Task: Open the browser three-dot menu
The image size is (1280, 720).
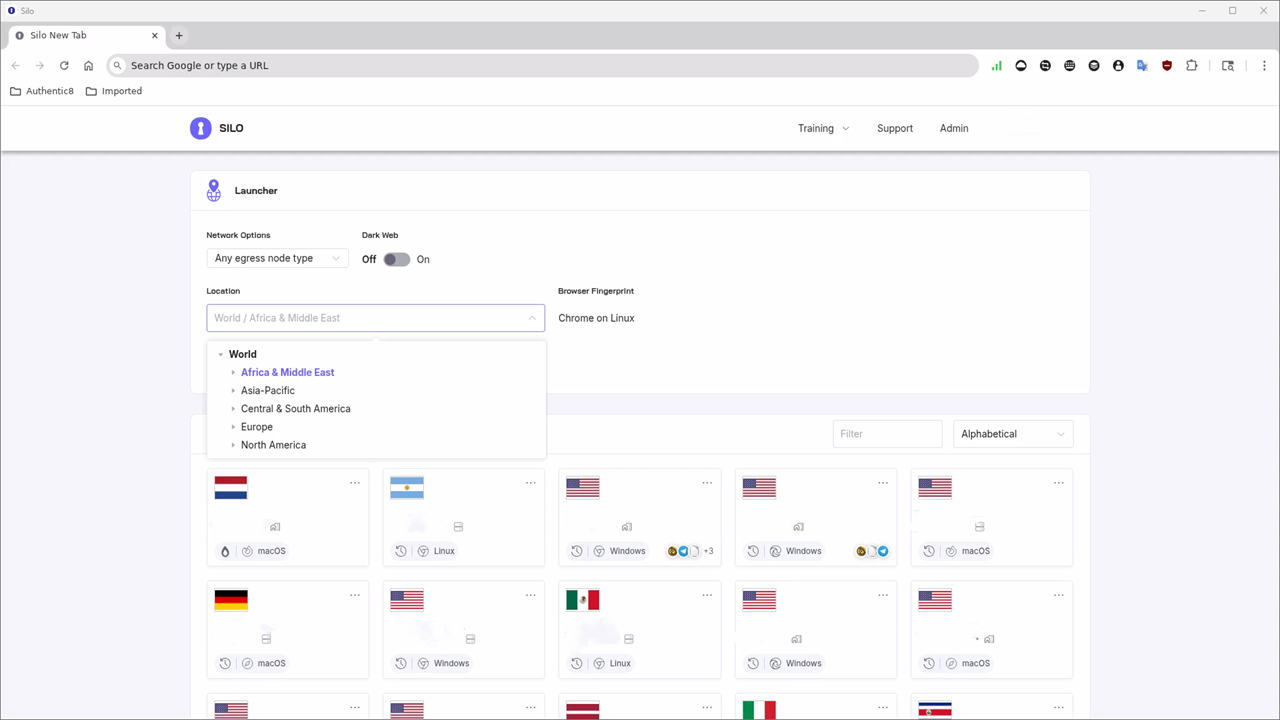Action: tap(1264, 65)
